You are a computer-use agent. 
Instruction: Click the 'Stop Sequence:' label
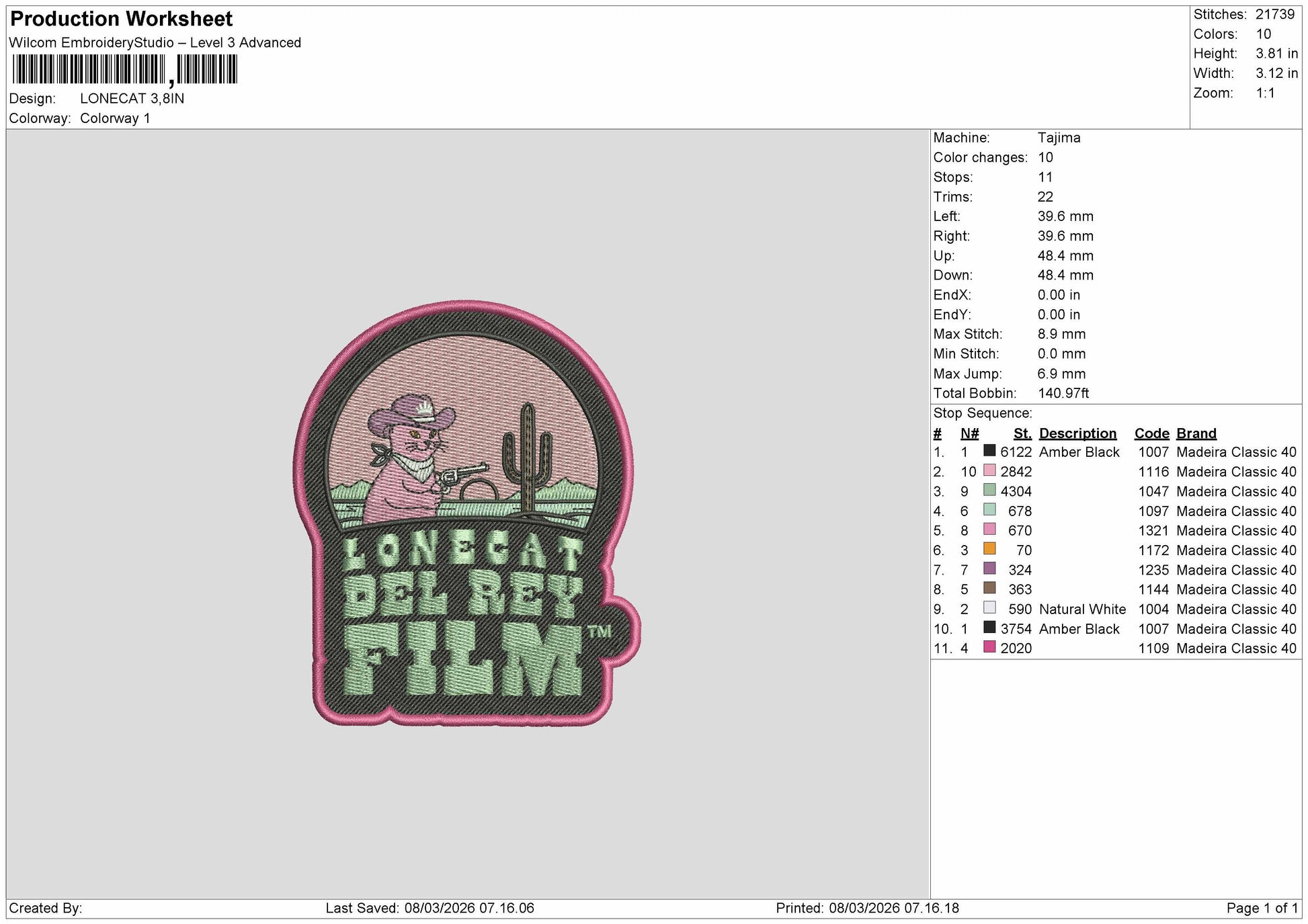coord(982,413)
